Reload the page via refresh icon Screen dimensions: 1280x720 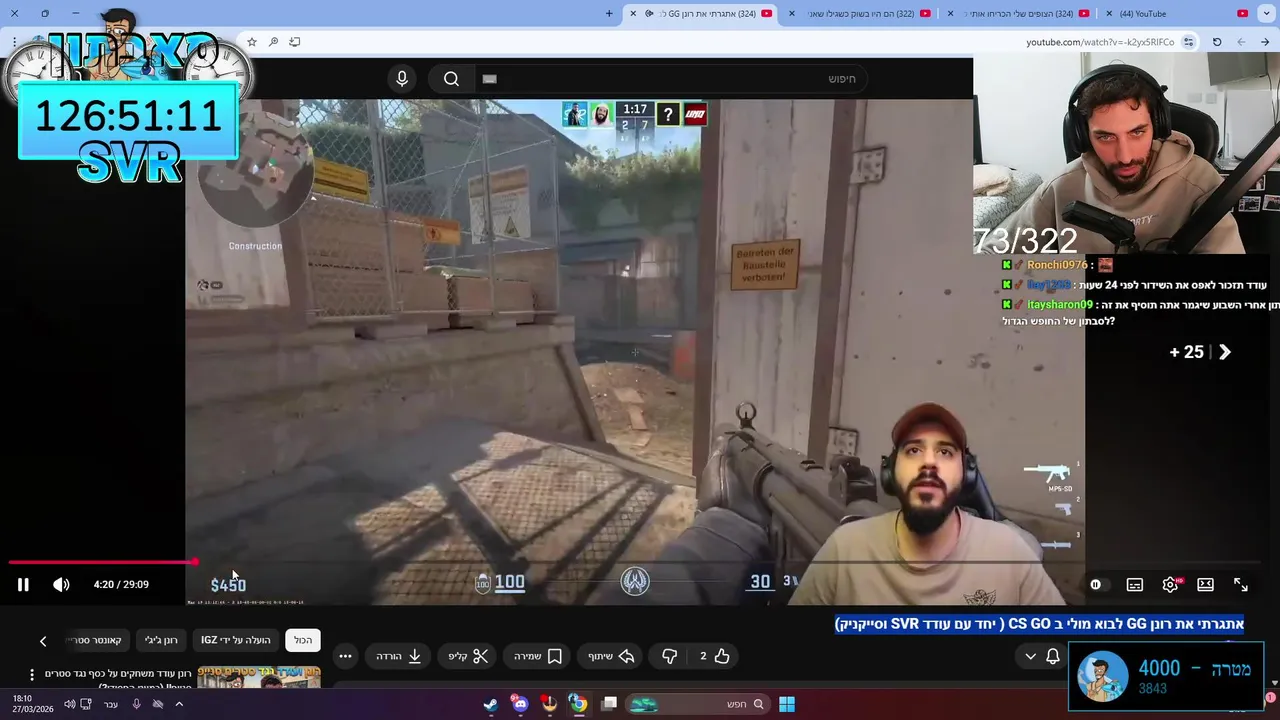[1217, 42]
